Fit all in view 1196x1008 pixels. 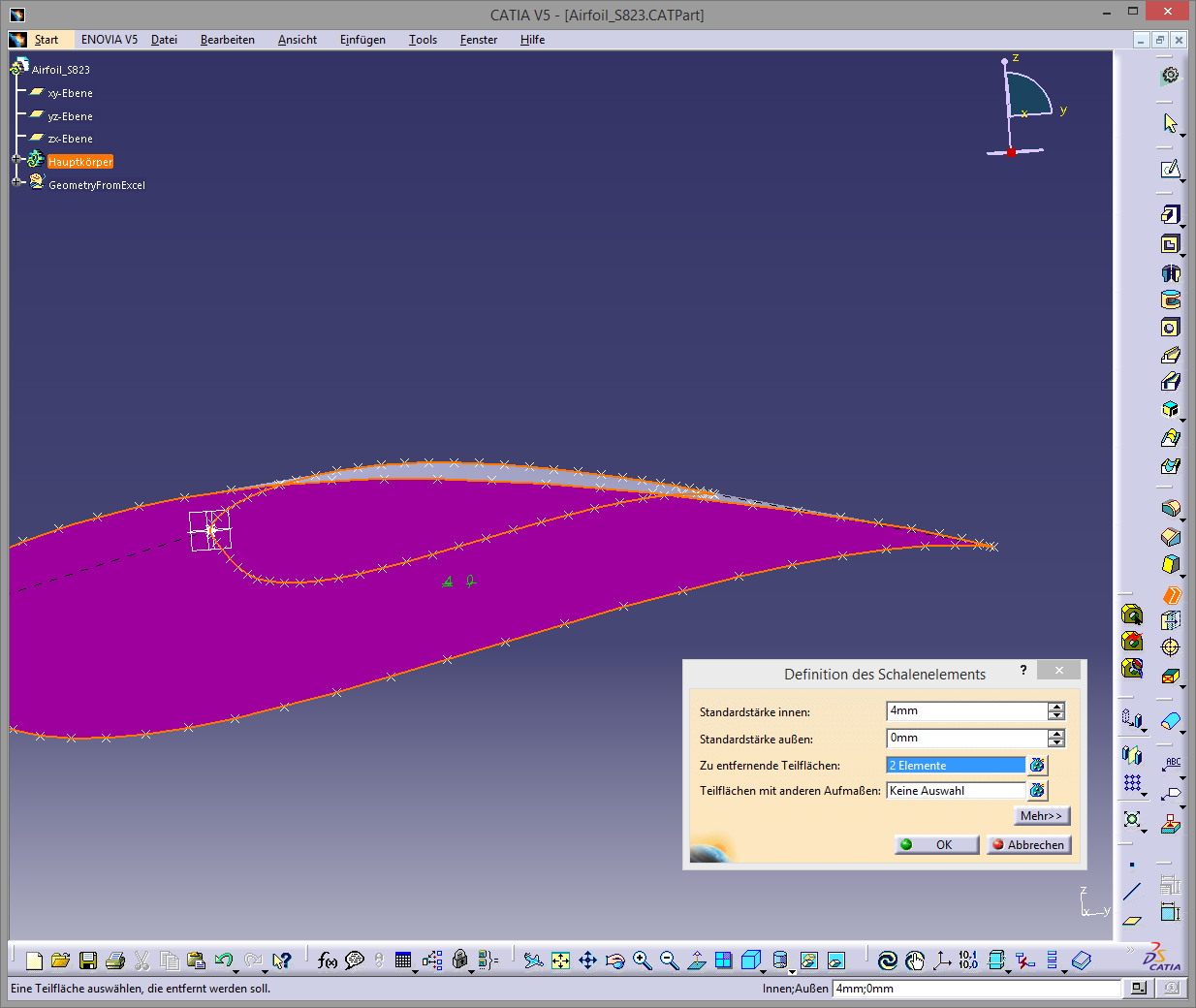point(560,961)
